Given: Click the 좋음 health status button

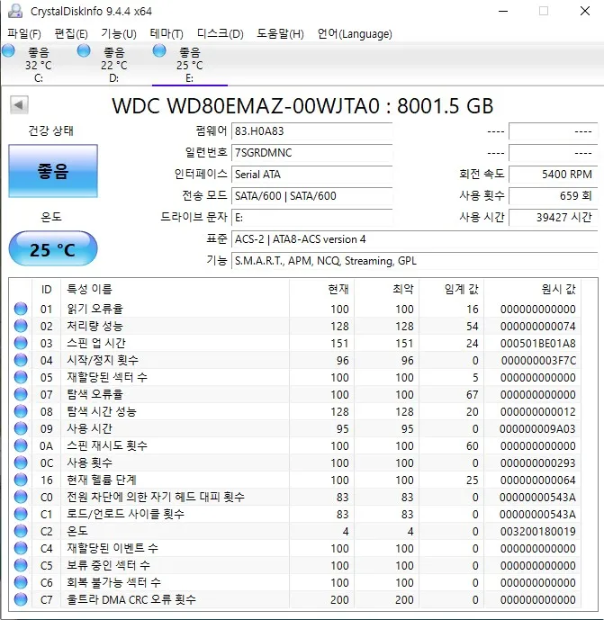Looking at the screenshot, I should coord(53,171).
